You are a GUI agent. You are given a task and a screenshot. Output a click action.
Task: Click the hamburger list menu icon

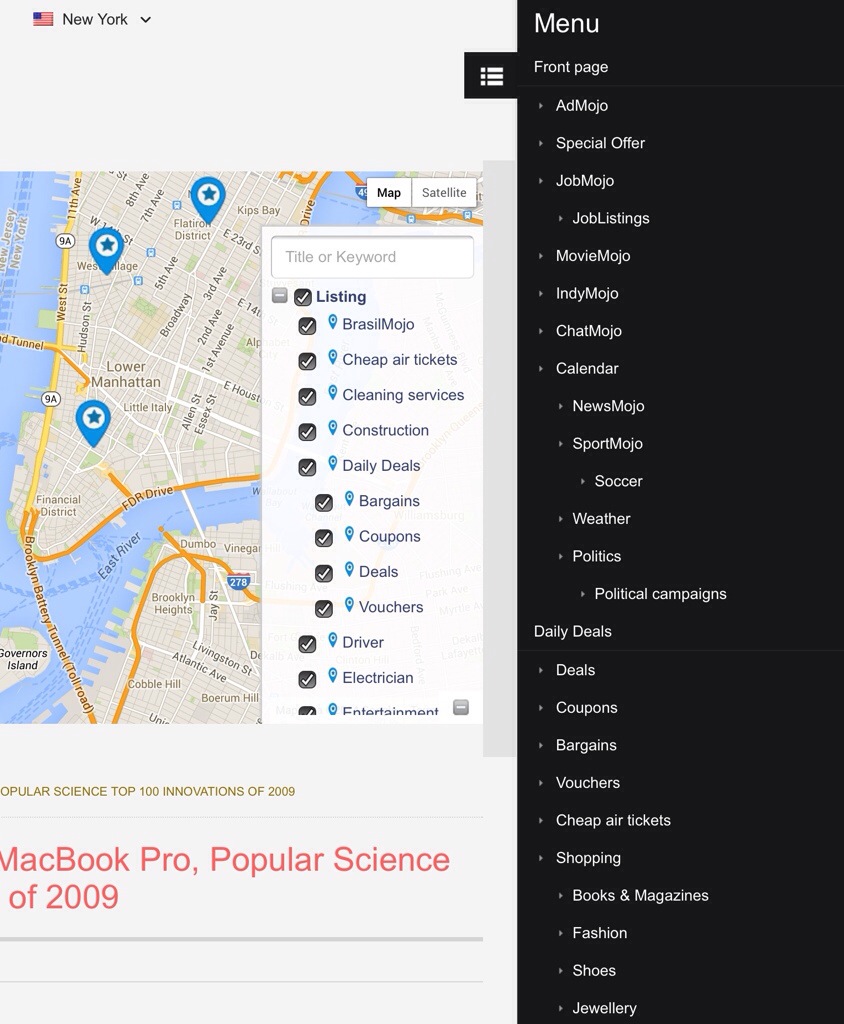coord(491,76)
